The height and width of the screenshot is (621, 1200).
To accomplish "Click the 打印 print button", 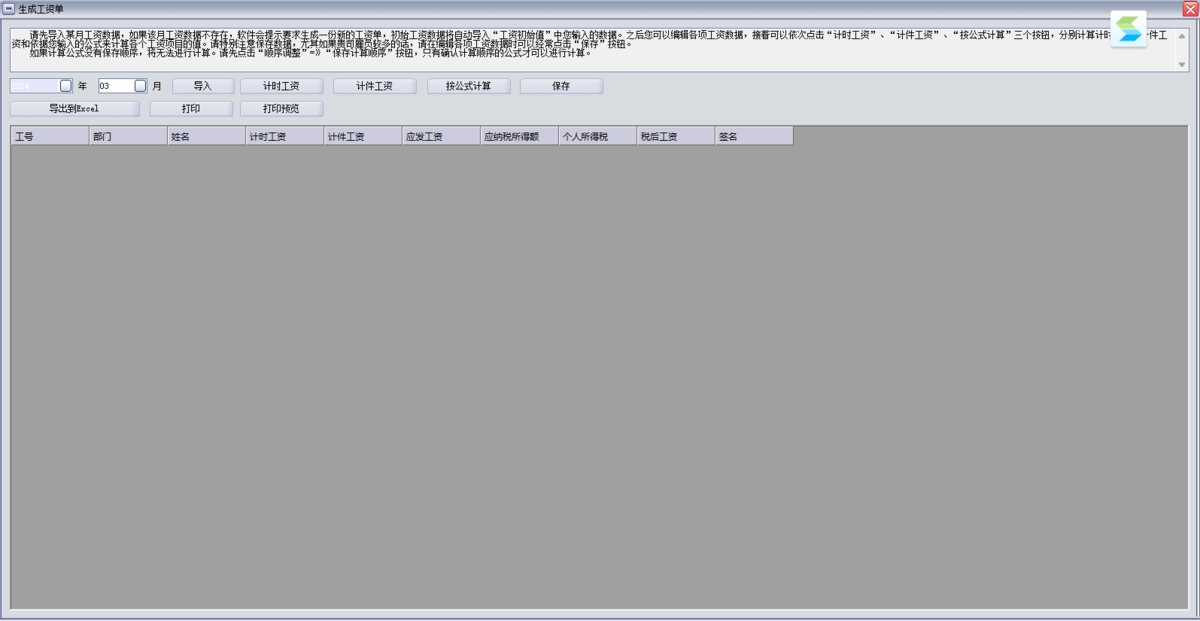I will (x=191, y=108).
